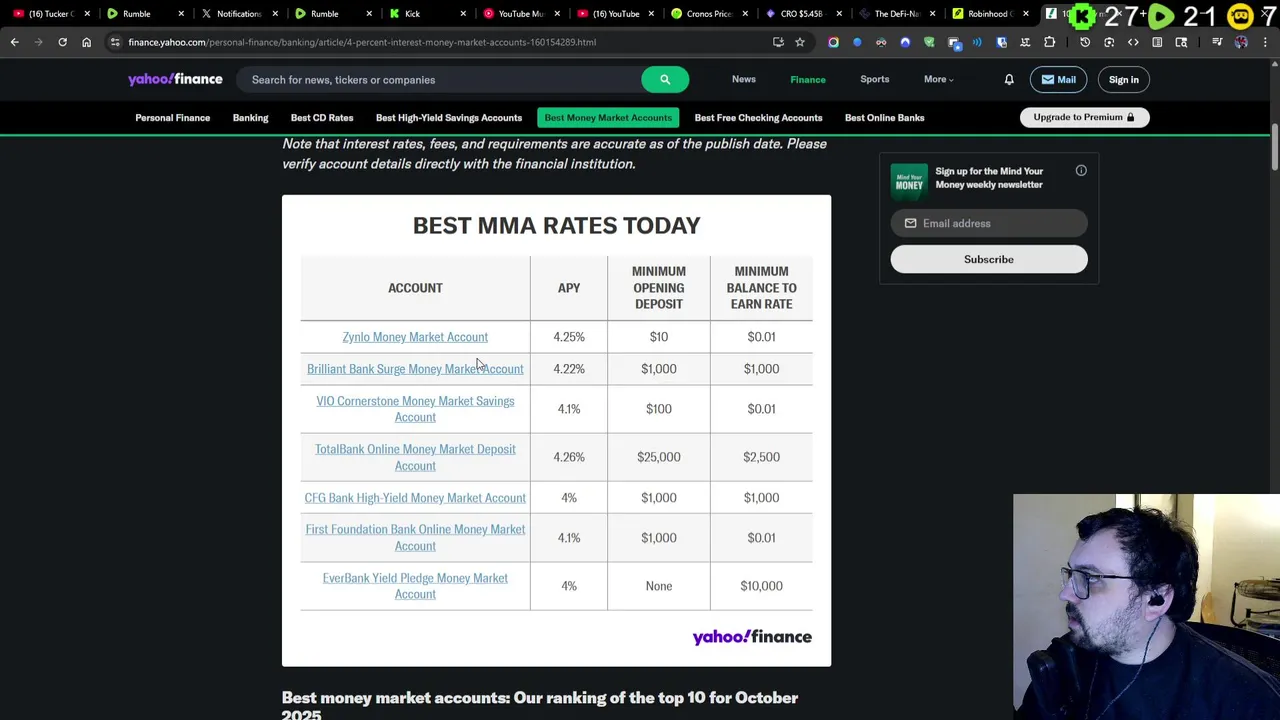Open Brilliant Bank Surge Money Market Account link
This screenshot has height=720, width=1280.
(x=415, y=369)
